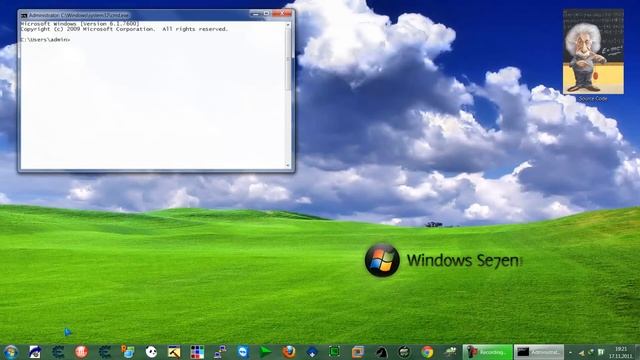Click the cmd scrollbar down arrow

click(x=288, y=165)
